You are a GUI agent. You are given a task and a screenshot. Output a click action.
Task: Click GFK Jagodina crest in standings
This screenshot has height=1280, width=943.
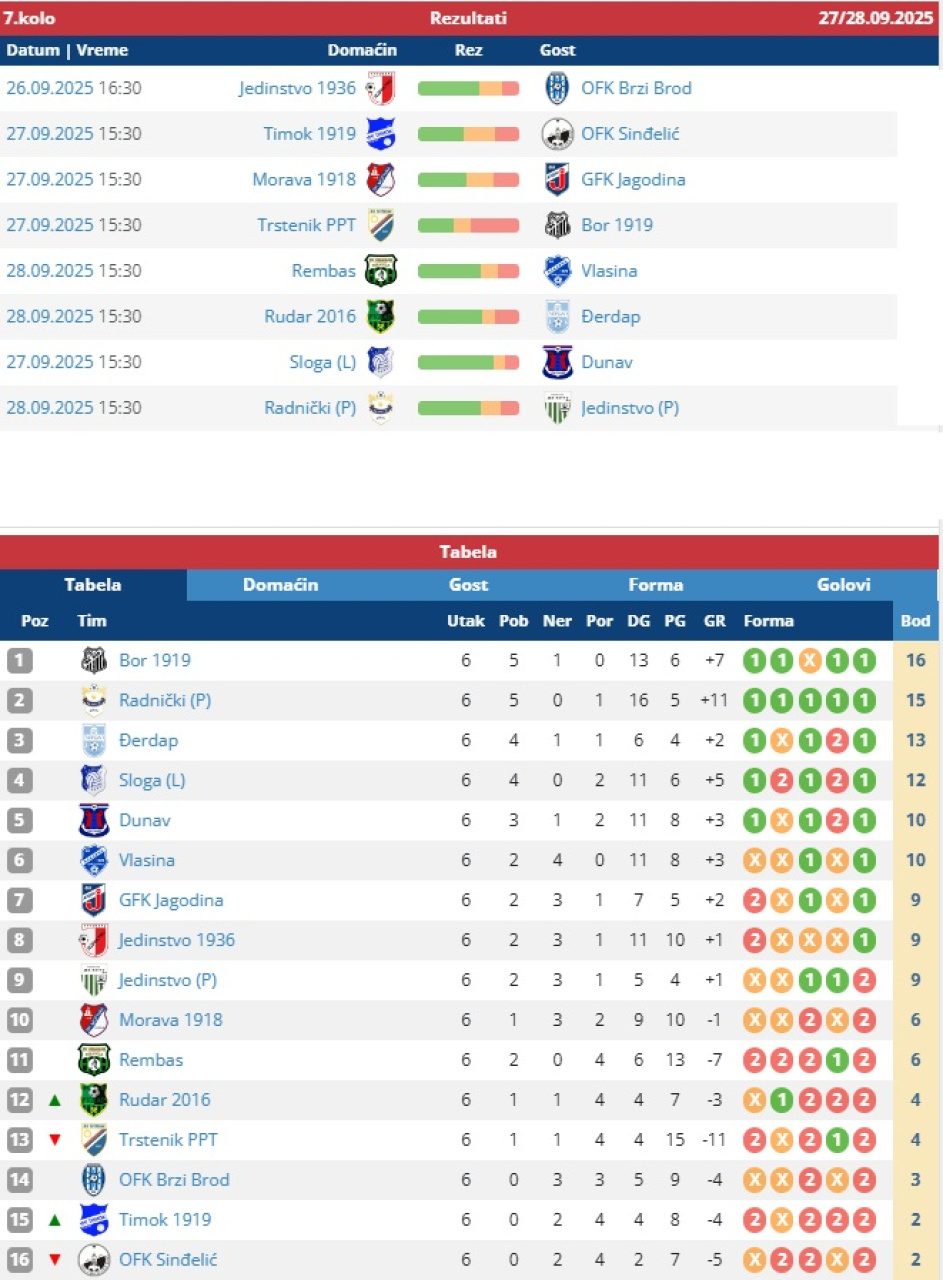pyautogui.click(x=94, y=900)
